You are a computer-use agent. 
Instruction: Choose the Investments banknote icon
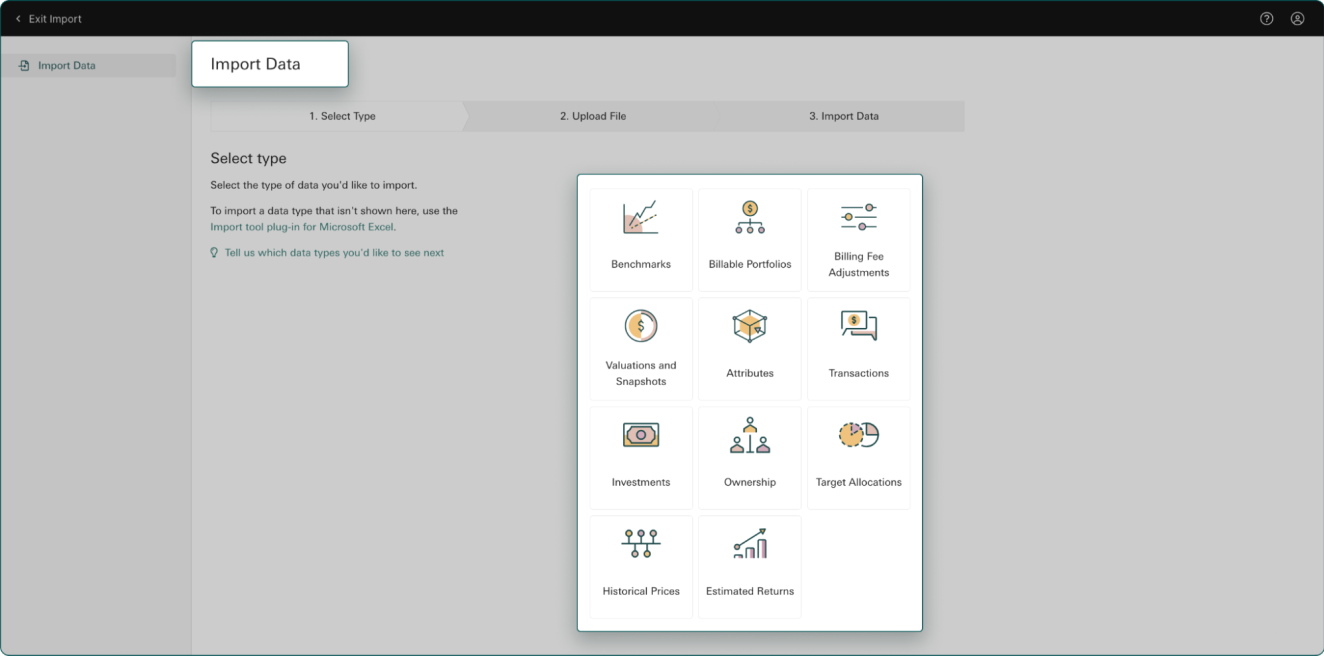click(640, 435)
